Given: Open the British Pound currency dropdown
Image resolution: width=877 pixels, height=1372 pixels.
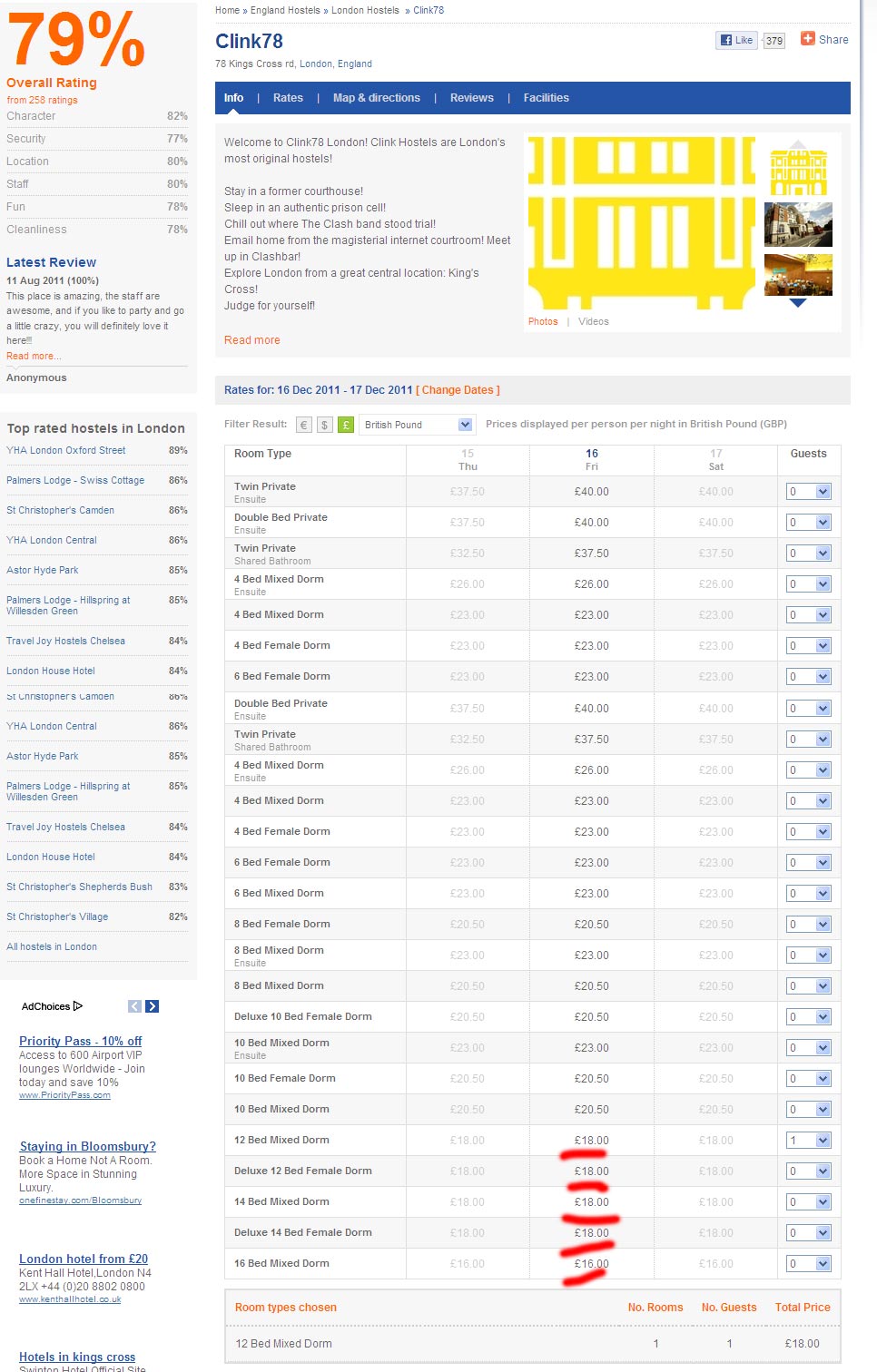Looking at the screenshot, I should pos(417,425).
